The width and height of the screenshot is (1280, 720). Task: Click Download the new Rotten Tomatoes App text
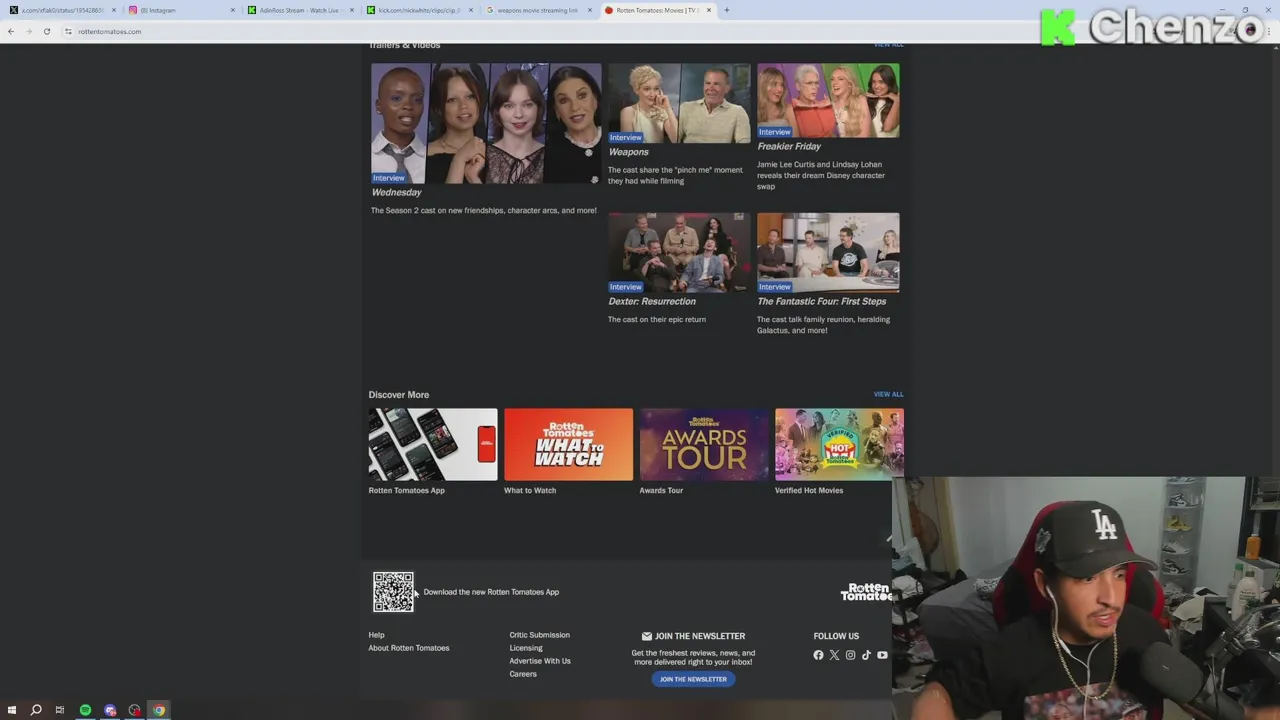[491, 592]
